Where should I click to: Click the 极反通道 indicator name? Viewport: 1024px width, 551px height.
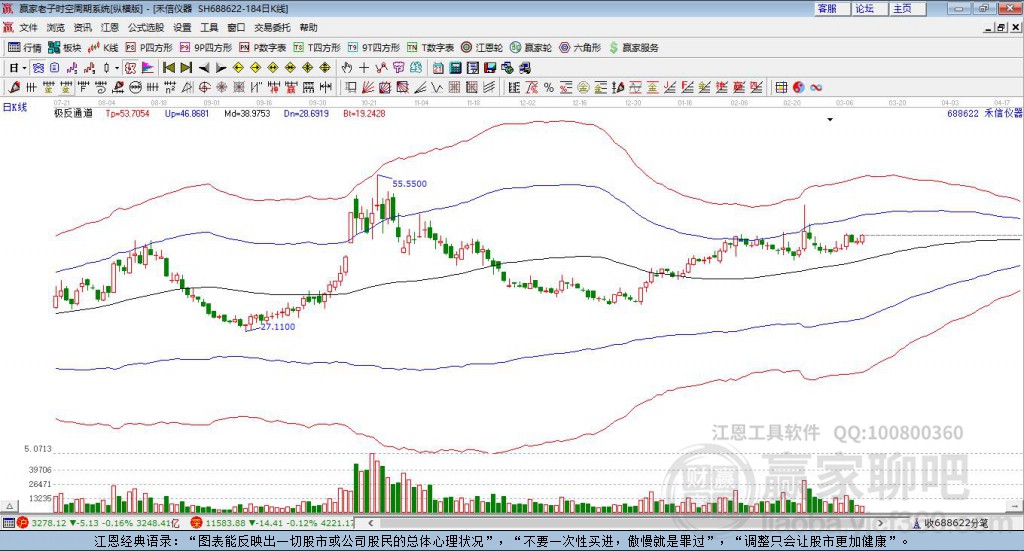tap(73, 114)
